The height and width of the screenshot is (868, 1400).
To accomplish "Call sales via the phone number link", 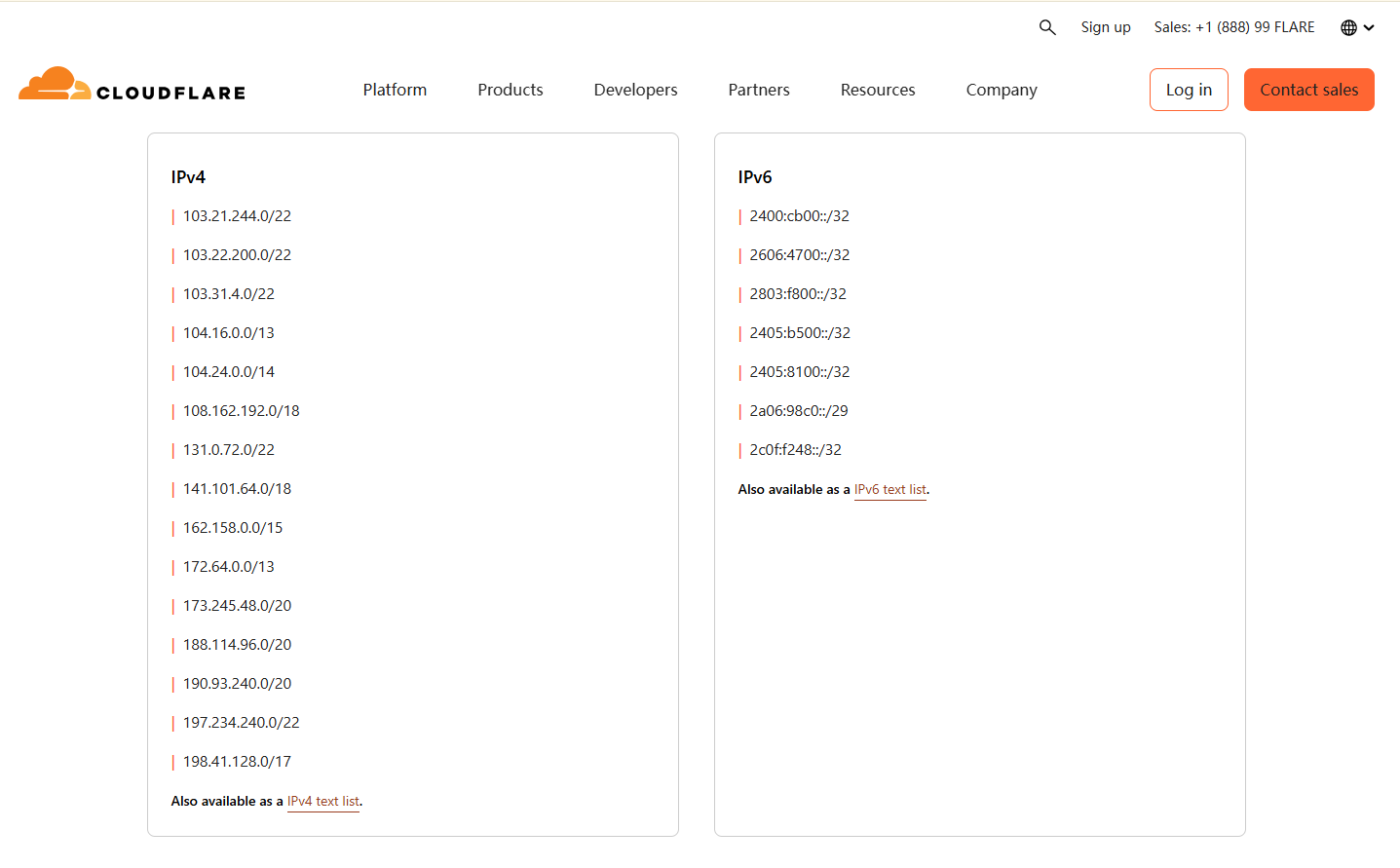I will point(1233,27).
